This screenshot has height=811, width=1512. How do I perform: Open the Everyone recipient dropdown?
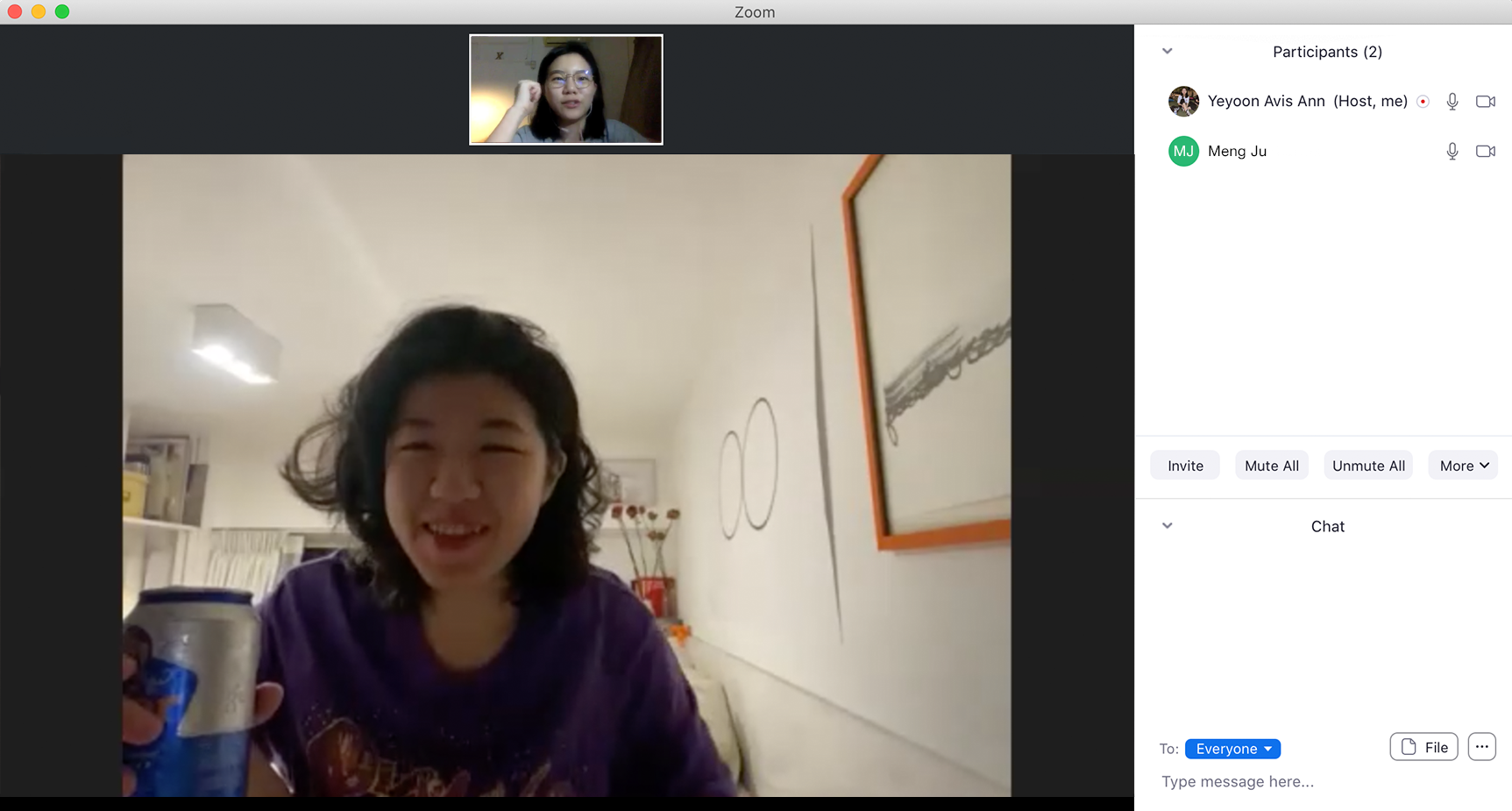click(1232, 749)
